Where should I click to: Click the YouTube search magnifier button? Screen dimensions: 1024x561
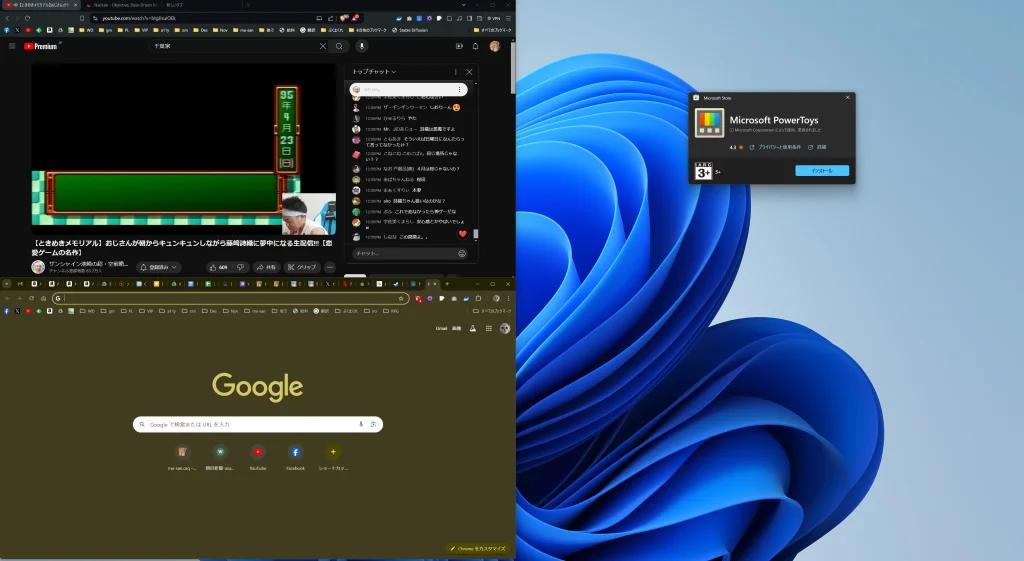coord(339,46)
